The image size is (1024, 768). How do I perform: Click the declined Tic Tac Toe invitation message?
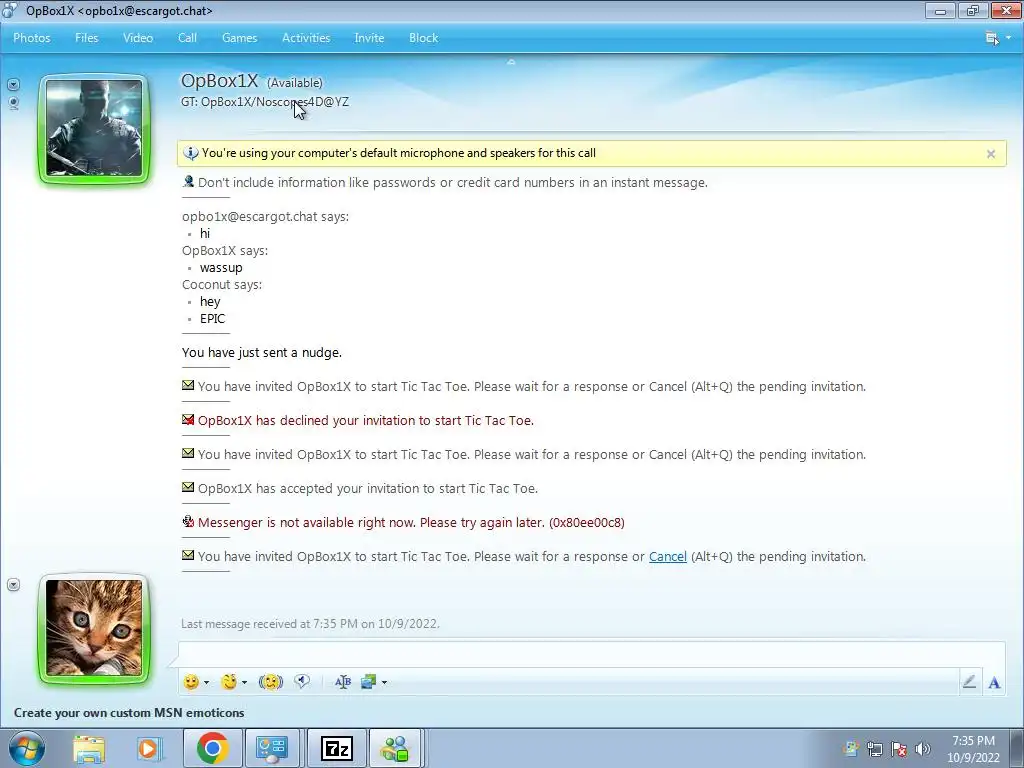366,421
